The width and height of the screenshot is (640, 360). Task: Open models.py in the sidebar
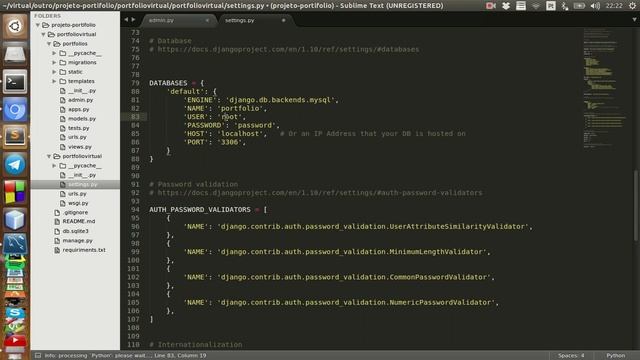pyautogui.click(x=82, y=119)
